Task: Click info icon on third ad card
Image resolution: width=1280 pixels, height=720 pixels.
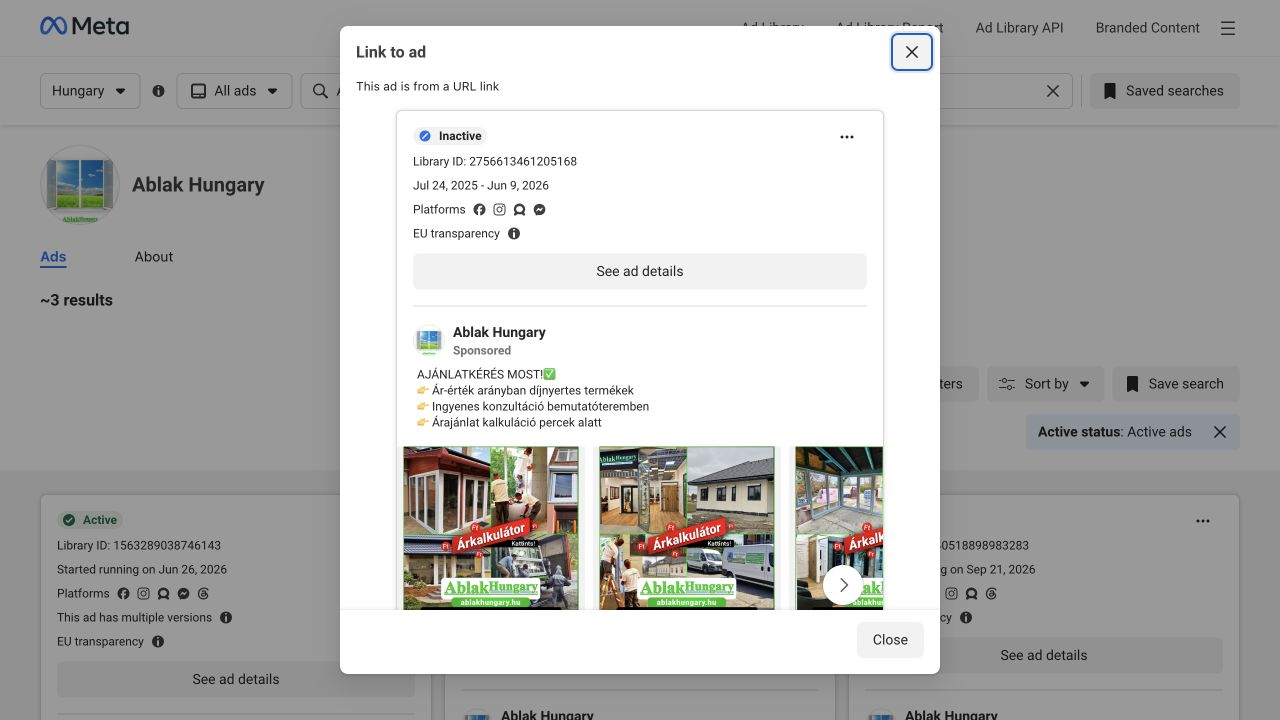Action: click(x=966, y=618)
